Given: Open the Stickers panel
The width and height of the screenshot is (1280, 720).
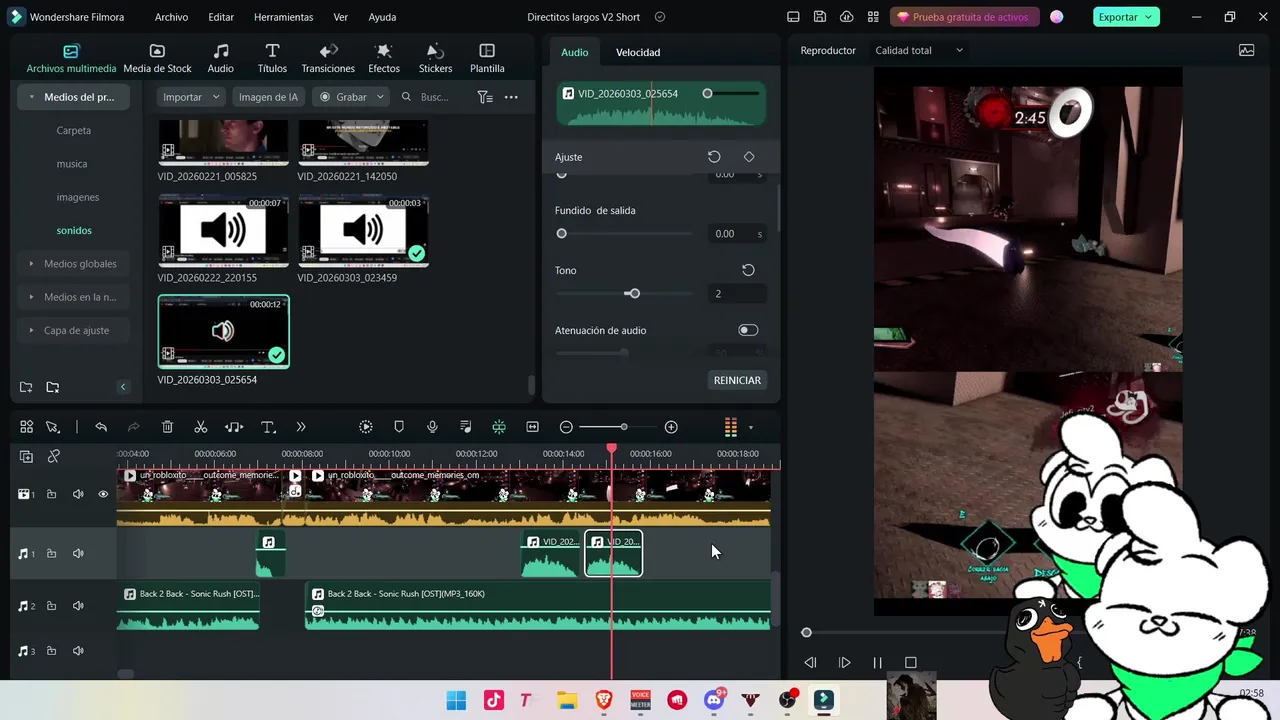Looking at the screenshot, I should click(x=435, y=59).
